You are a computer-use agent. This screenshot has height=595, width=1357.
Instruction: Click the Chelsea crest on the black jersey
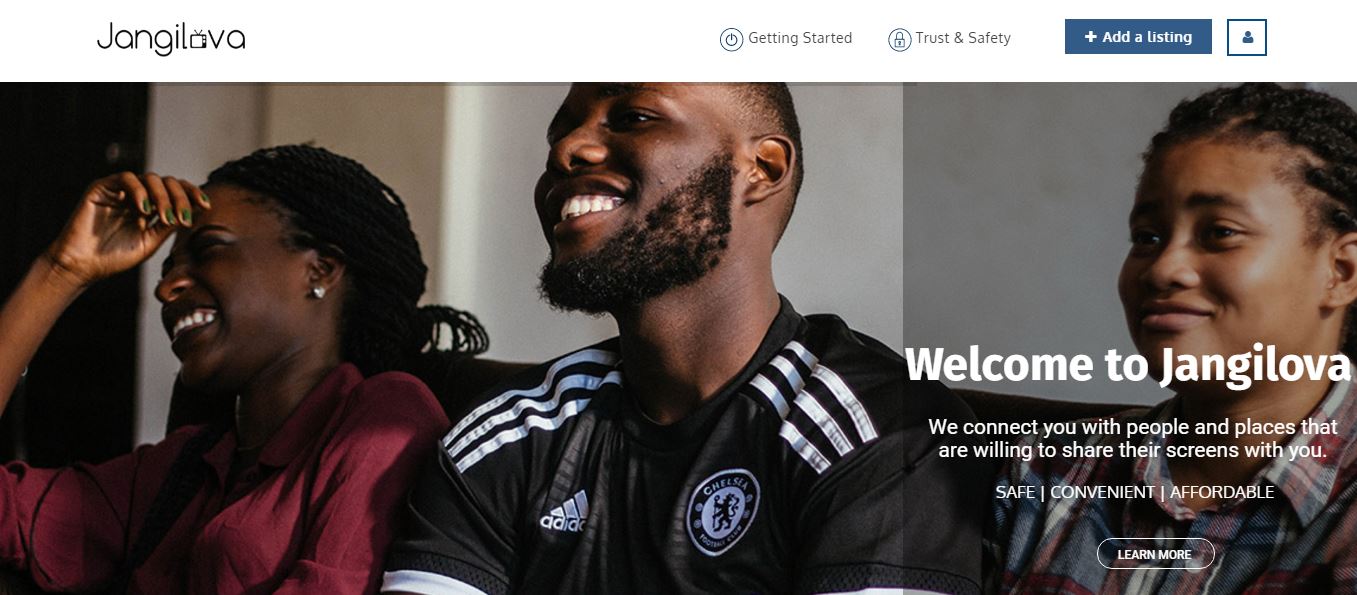coord(723,511)
